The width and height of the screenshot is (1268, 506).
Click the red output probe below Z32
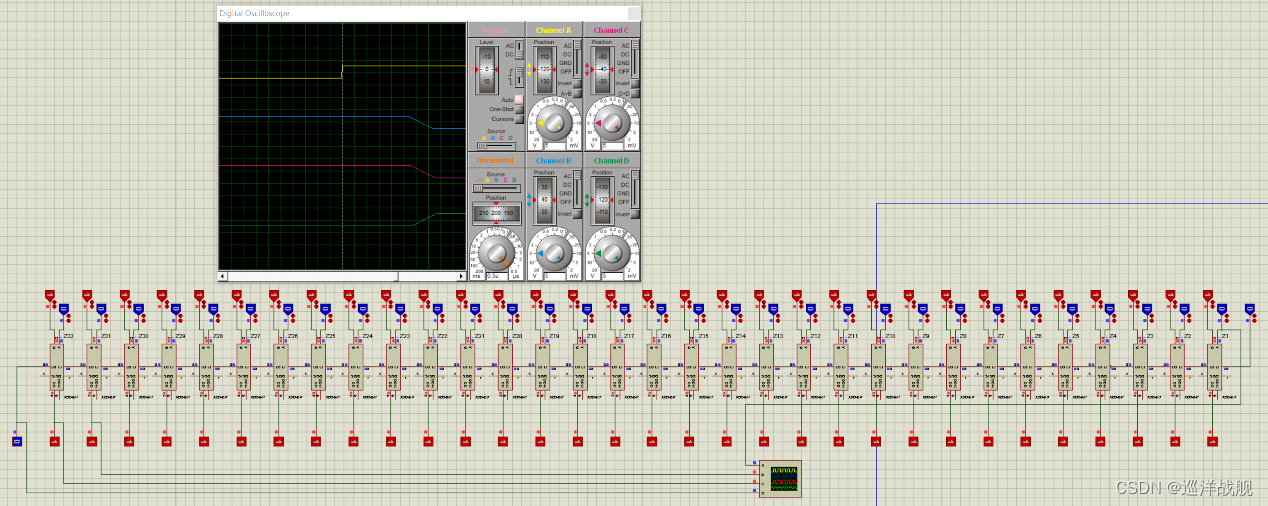tap(55, 440)
